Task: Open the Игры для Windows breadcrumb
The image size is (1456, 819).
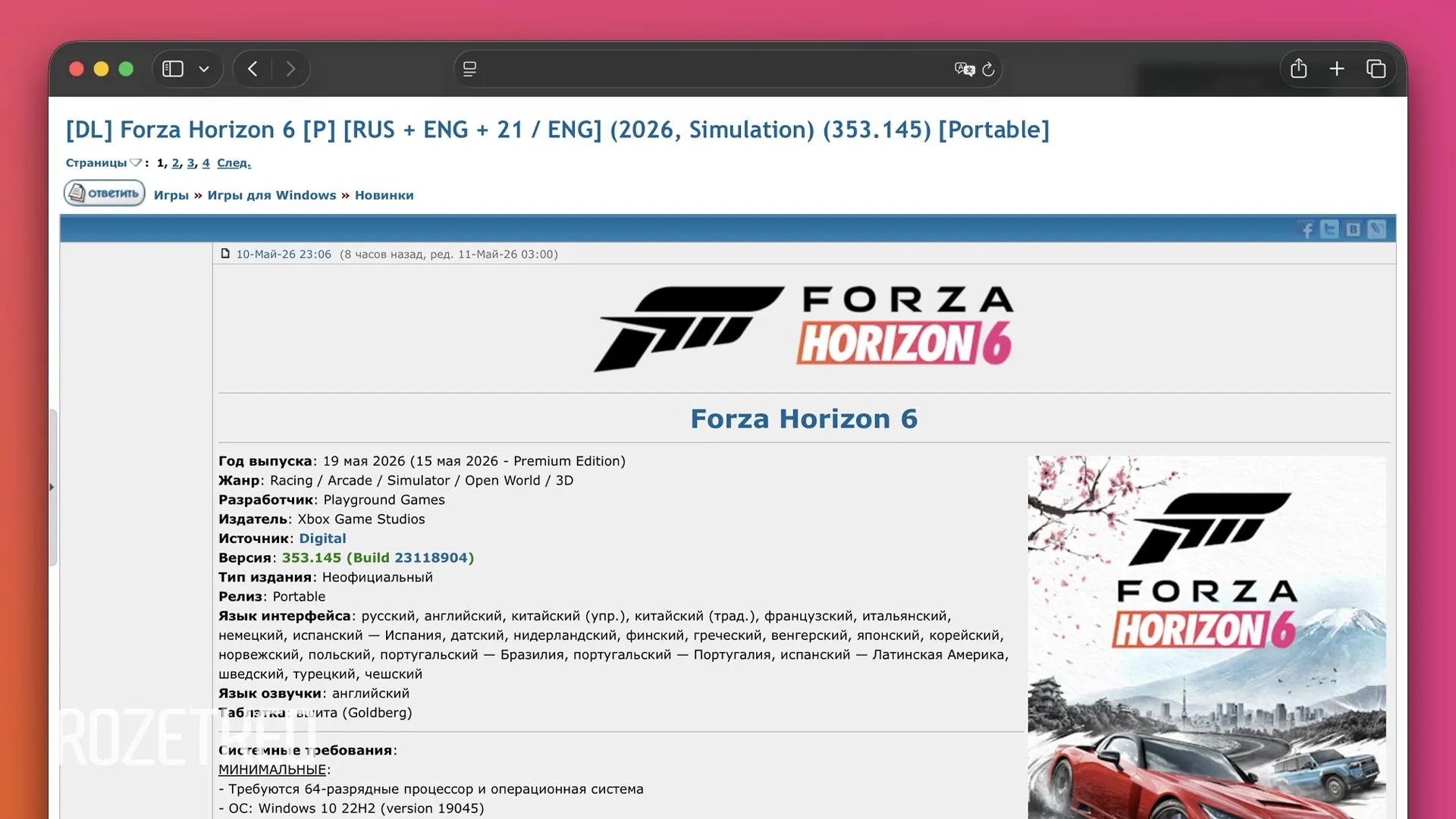Action: click(271, 196)
